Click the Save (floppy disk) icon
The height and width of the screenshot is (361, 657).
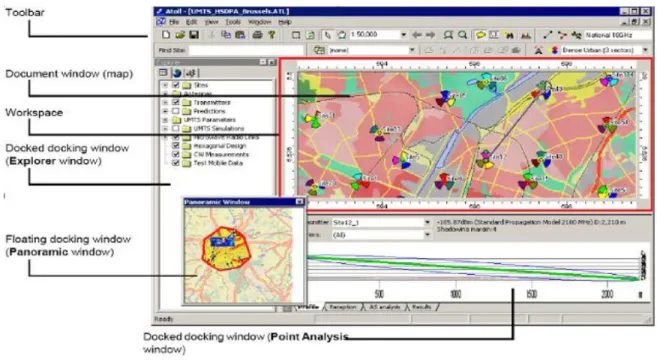point(194,35)
